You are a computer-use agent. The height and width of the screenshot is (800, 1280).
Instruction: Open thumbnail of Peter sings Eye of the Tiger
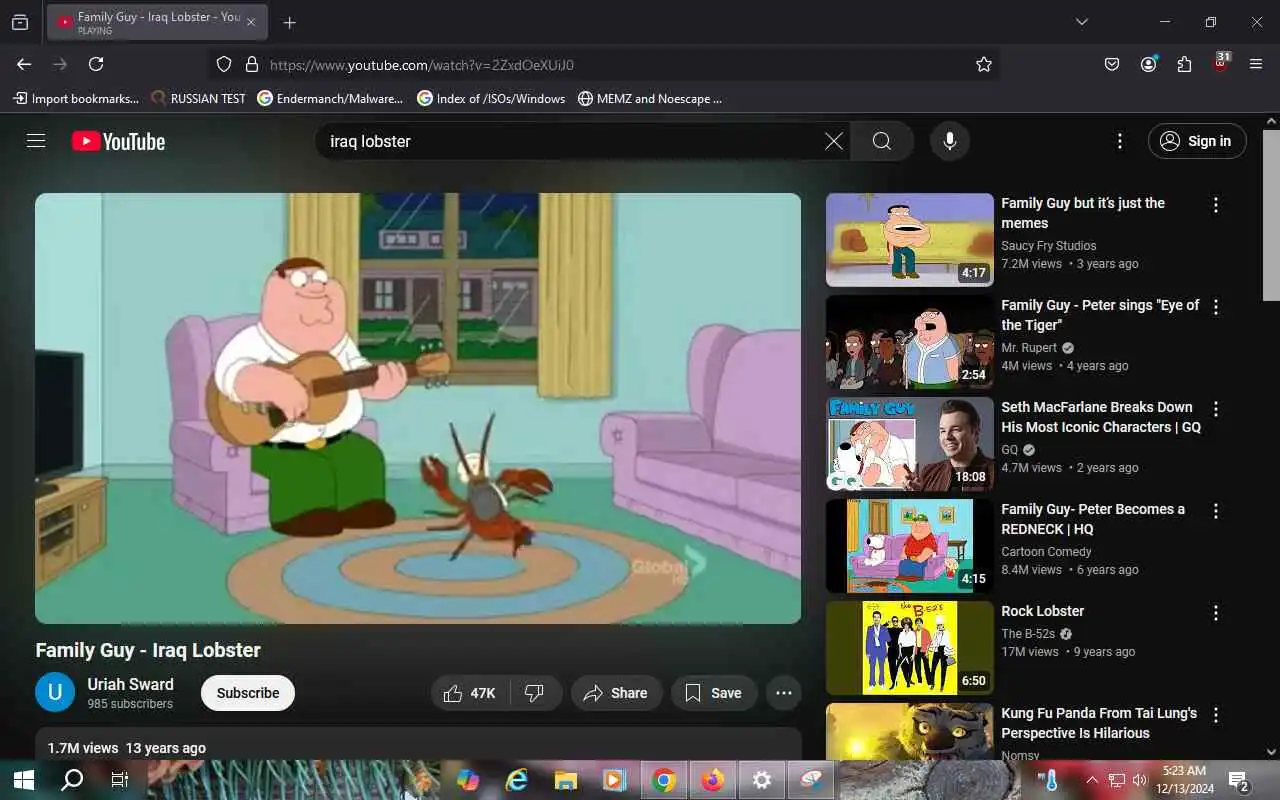pos(910,342)
